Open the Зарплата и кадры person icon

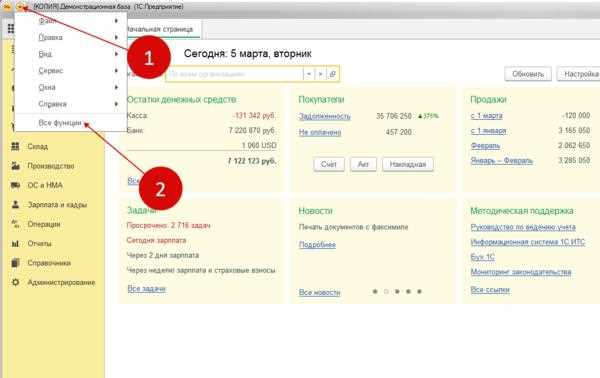pos(15,205)
